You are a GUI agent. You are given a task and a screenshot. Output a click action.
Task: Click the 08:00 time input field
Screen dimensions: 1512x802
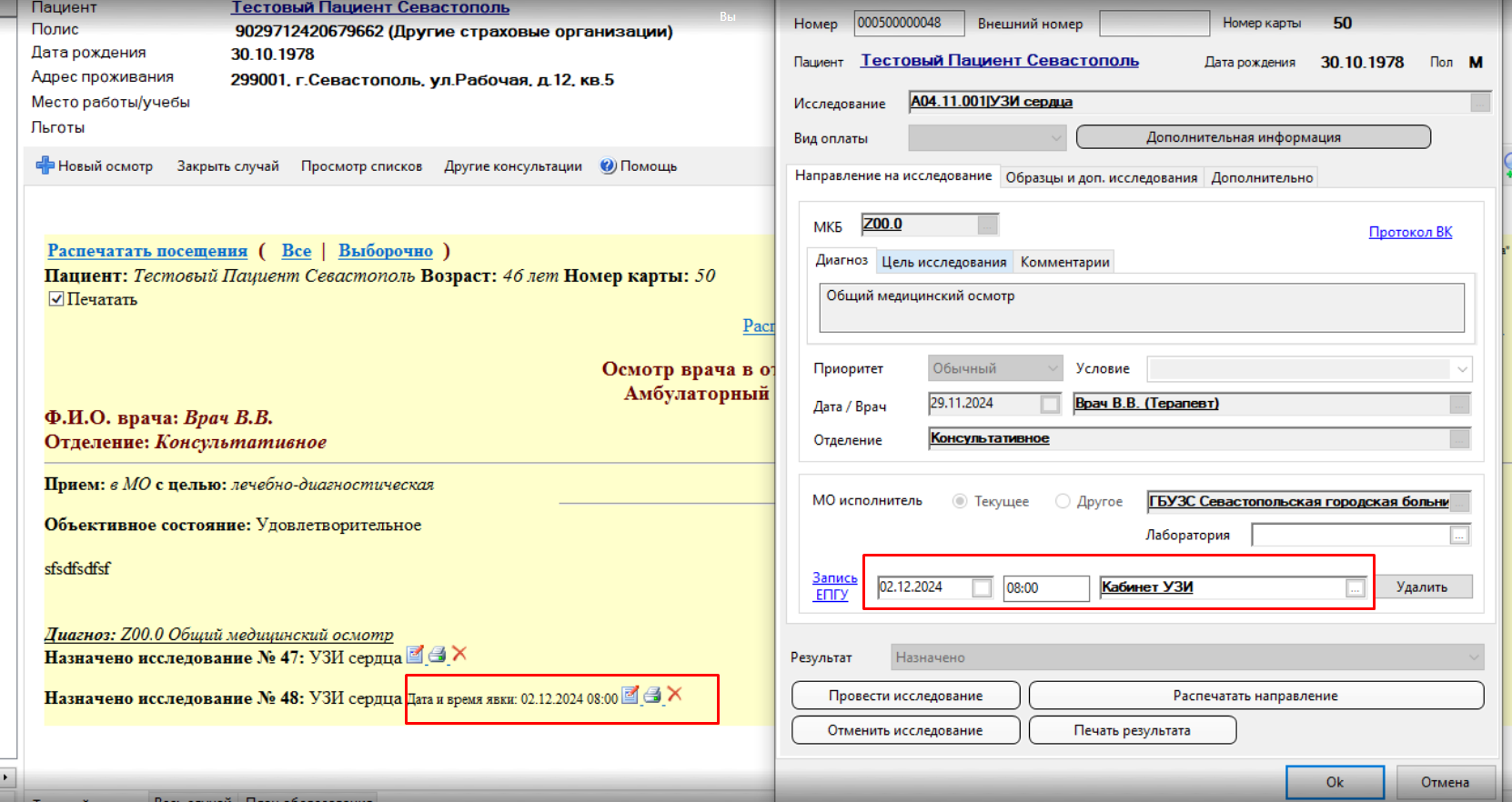tap(1045, 588)
